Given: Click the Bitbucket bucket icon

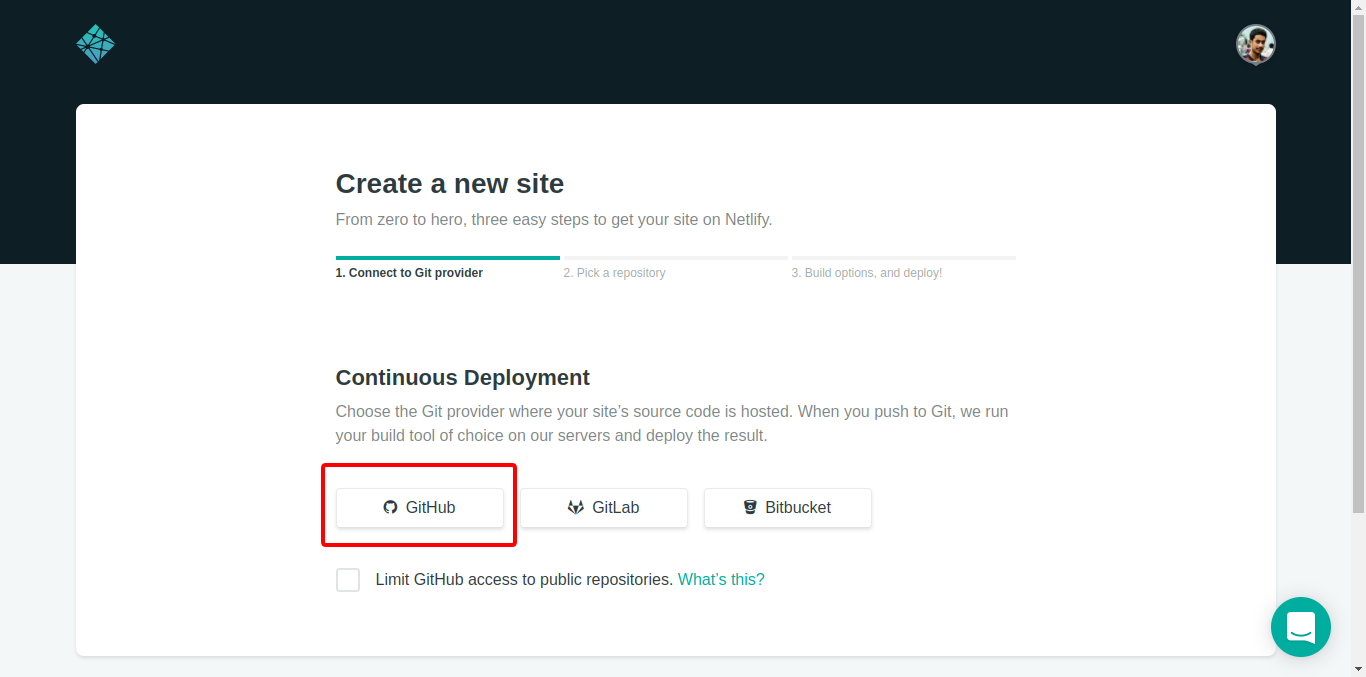Looking at the screenshot, I should coord(750,508).
